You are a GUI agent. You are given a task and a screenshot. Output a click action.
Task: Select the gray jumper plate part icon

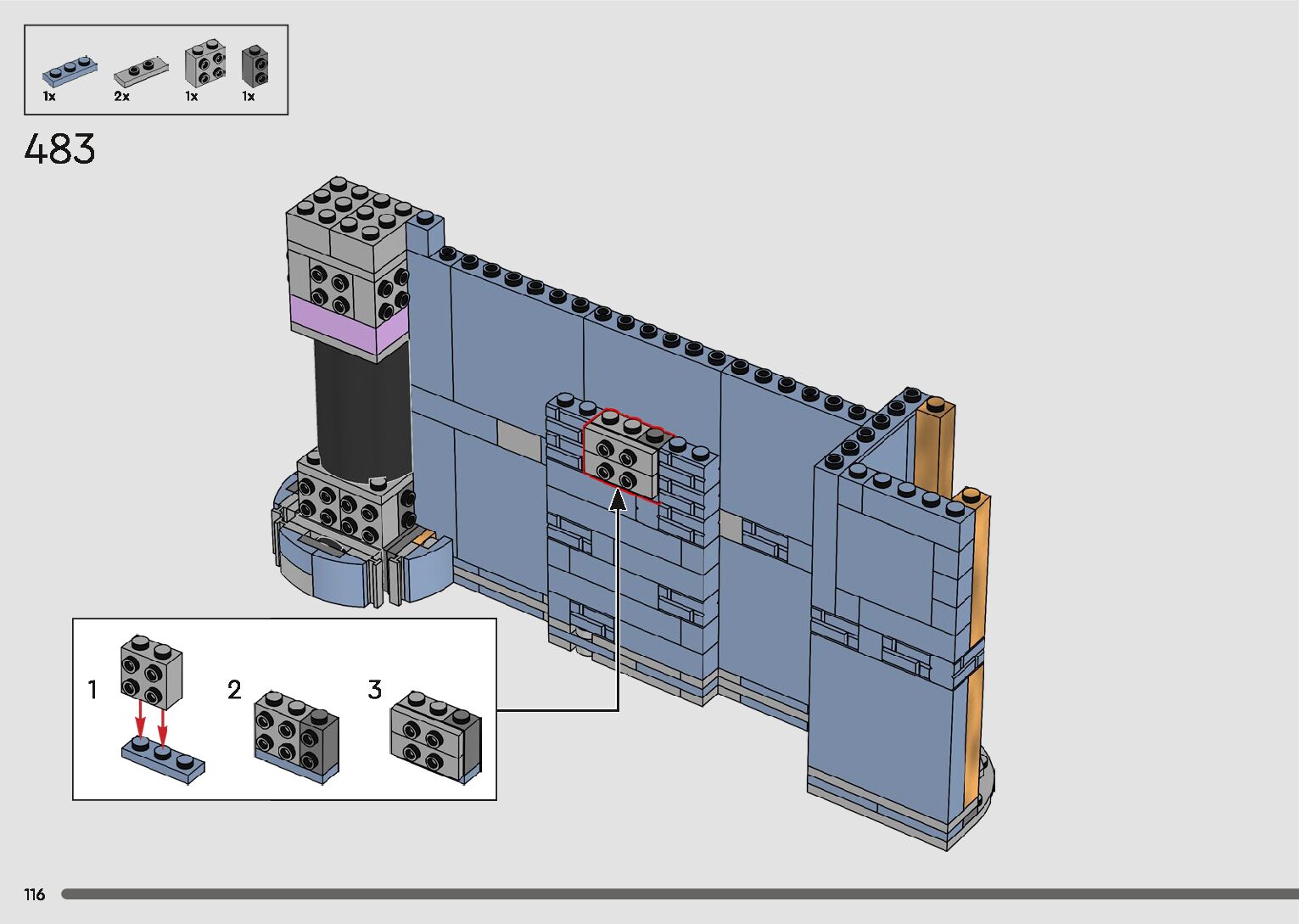tap(141, 71)
